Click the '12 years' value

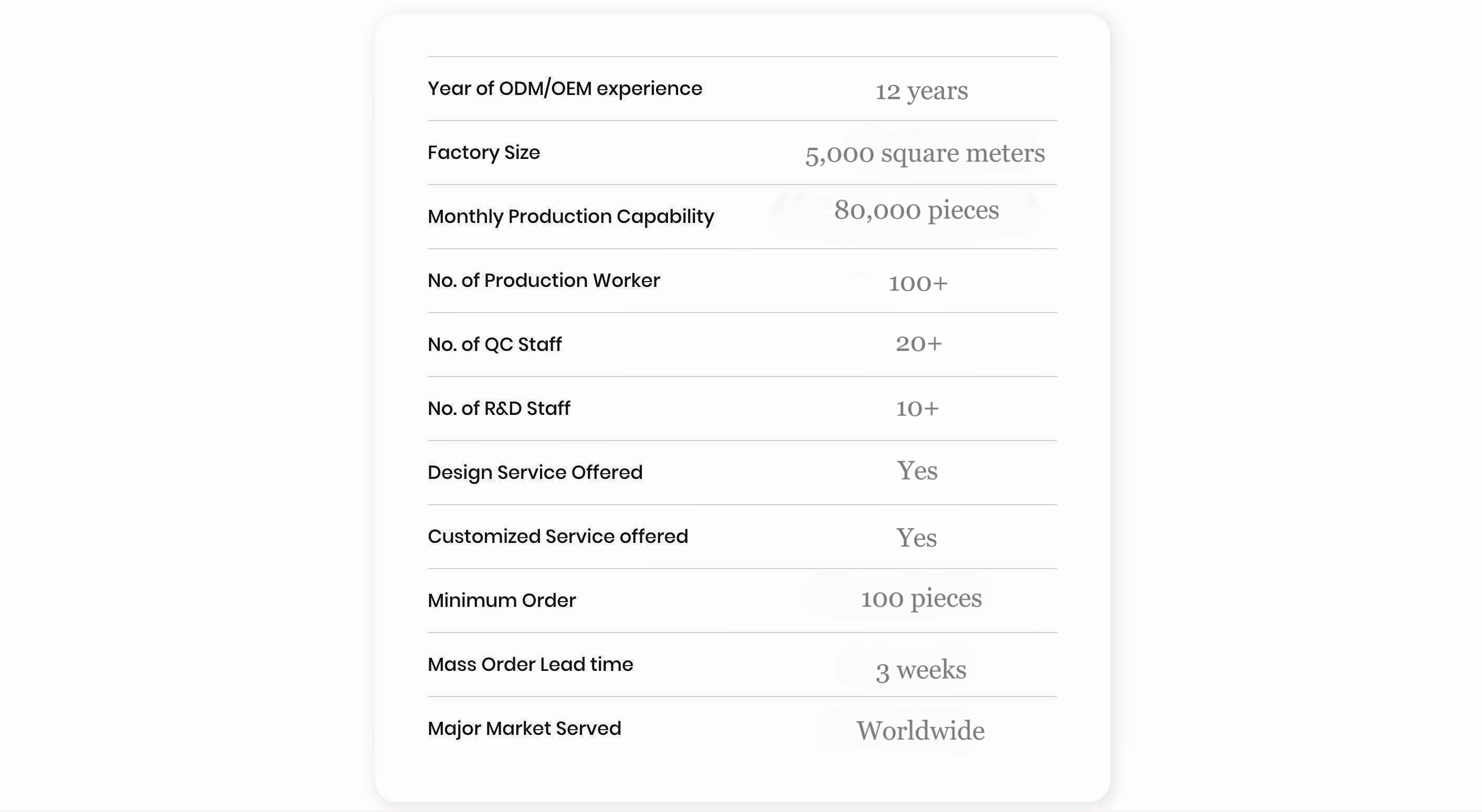922,91
